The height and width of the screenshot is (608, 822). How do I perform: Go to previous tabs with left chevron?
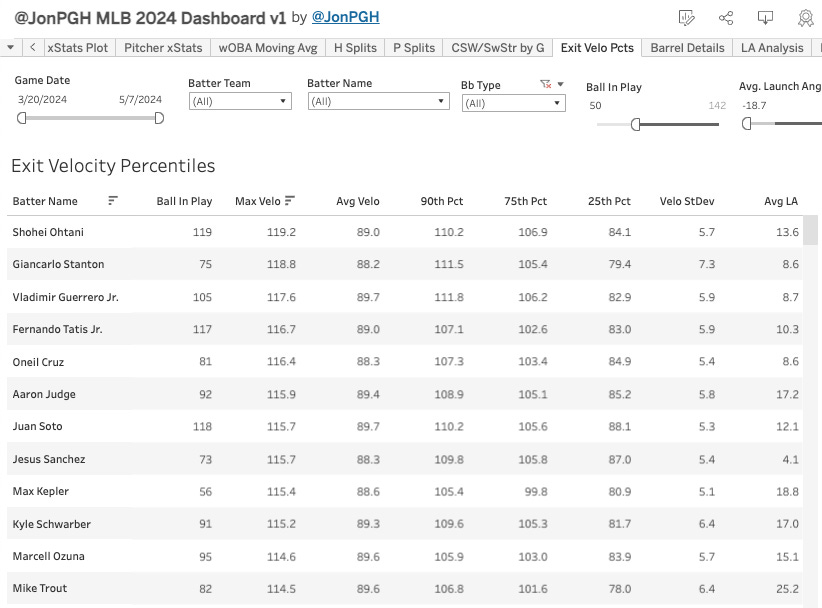pyautogui.click(x=33, y=48)
